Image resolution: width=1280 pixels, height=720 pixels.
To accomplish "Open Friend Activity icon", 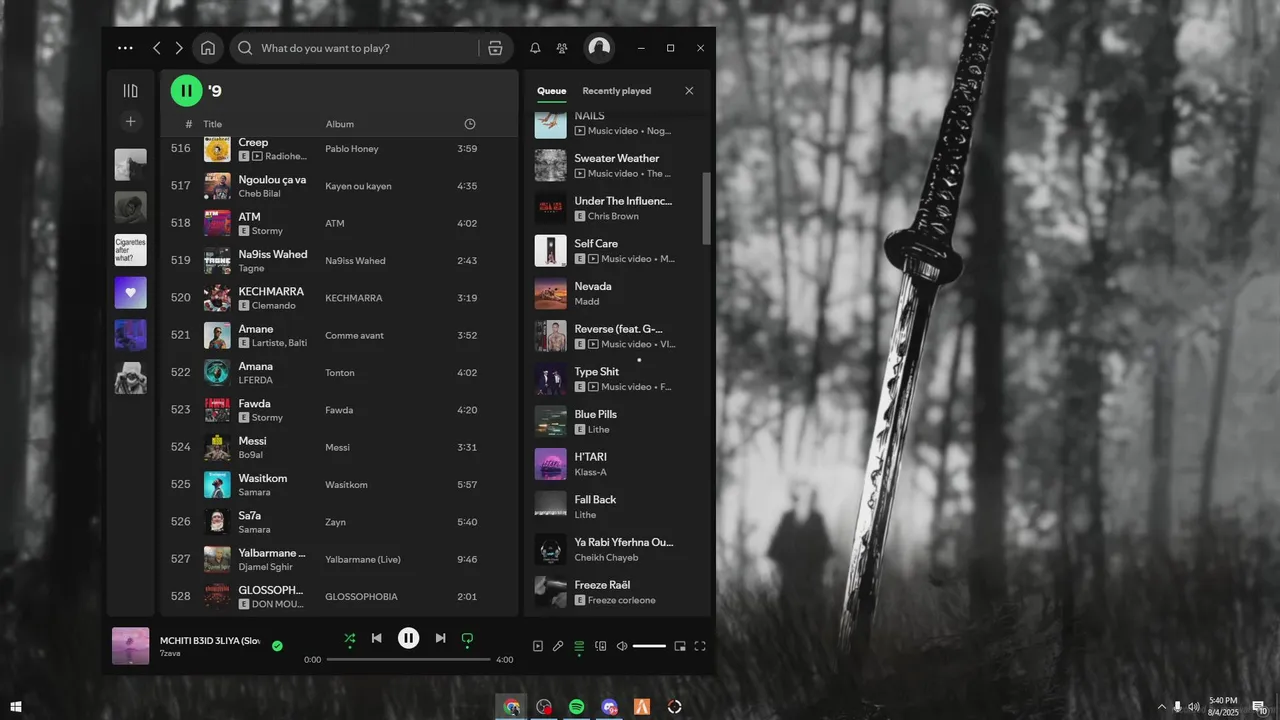I will pyautogui.click(x=562, y=48).
